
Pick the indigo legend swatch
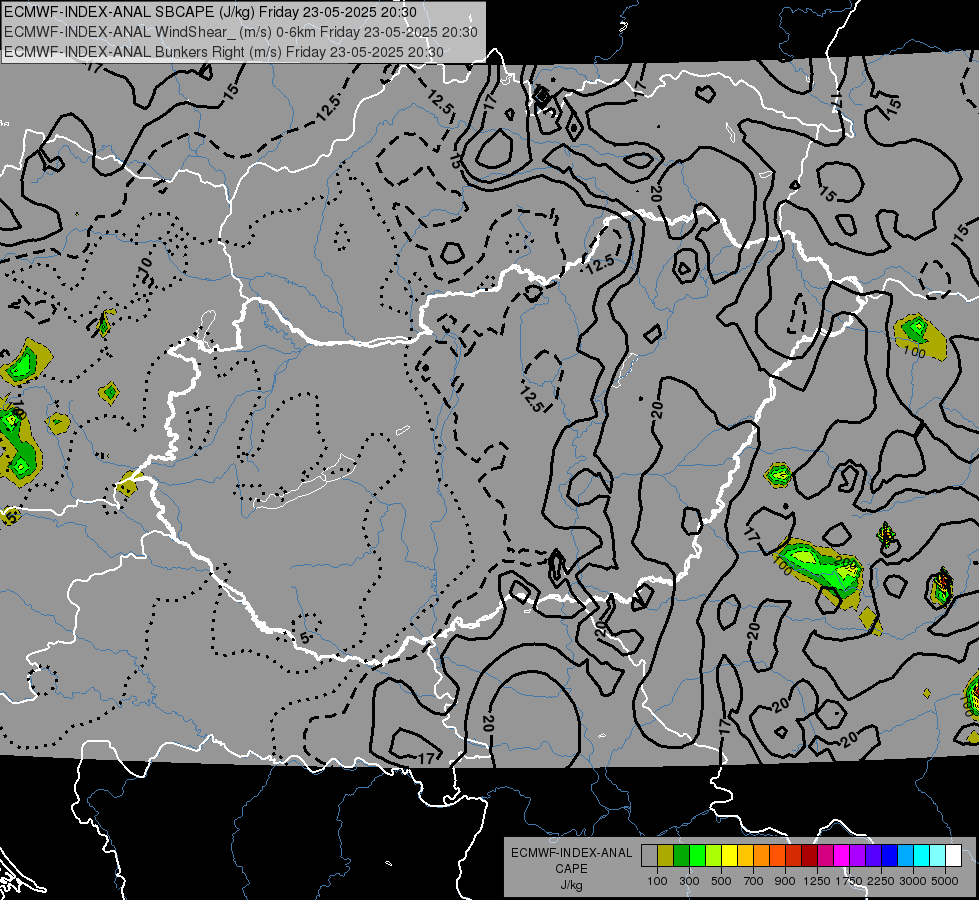tap(873, 856)
